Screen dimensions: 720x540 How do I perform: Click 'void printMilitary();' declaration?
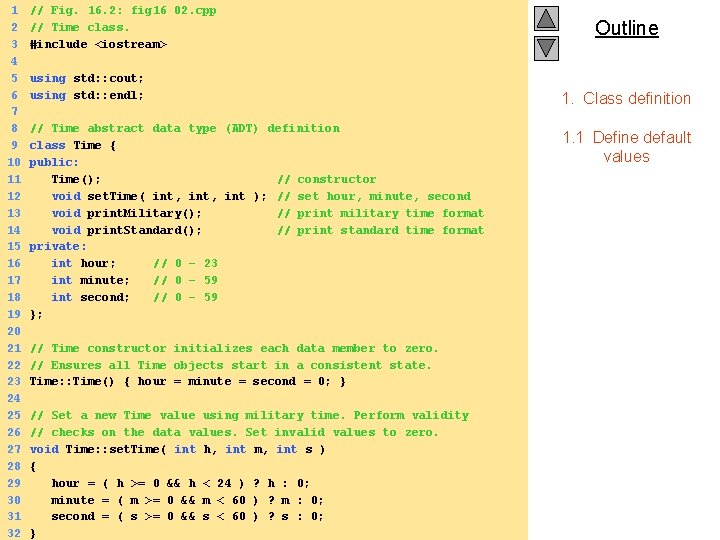point(126,213)
